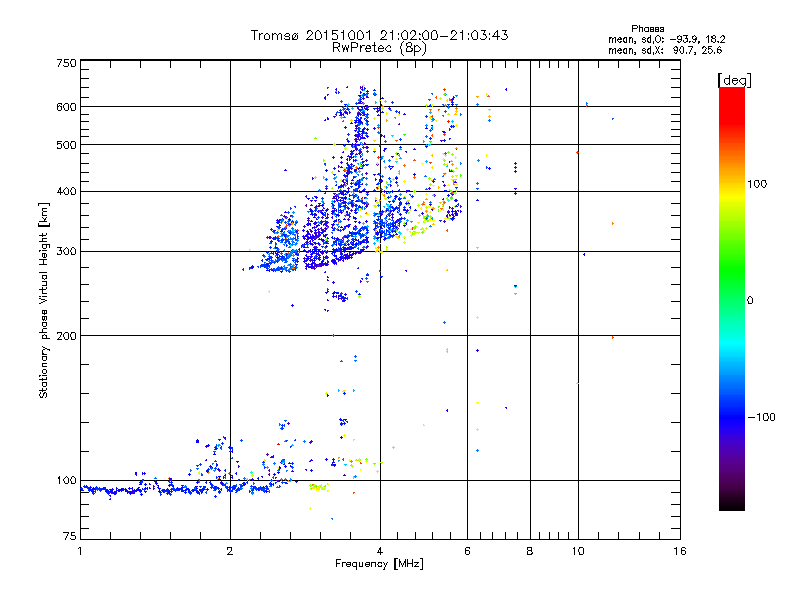Click the colorbar tick label '0'

click(750, 301)
